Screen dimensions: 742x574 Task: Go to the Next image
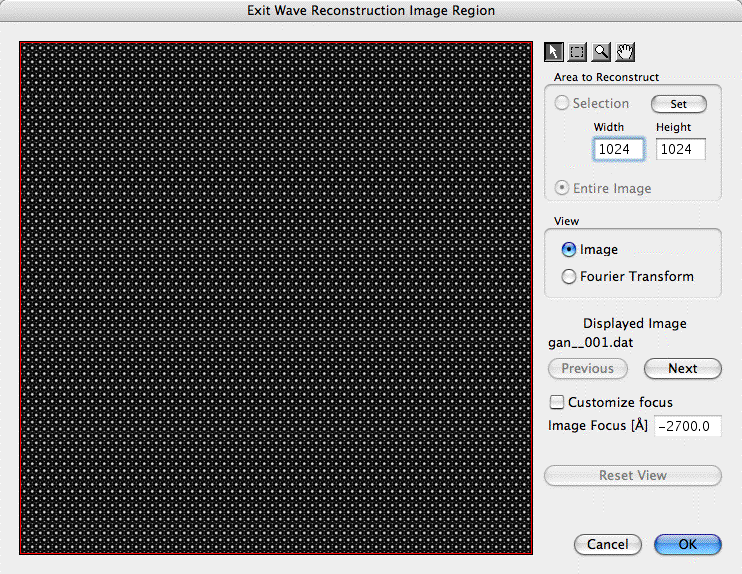682,369
